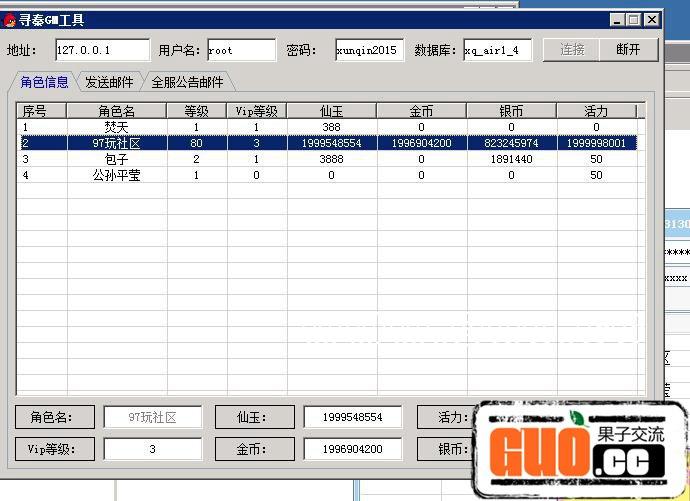Switch to the 发送邮件 tab
Viewport: 690px width, 501px height.
(109, 82)
